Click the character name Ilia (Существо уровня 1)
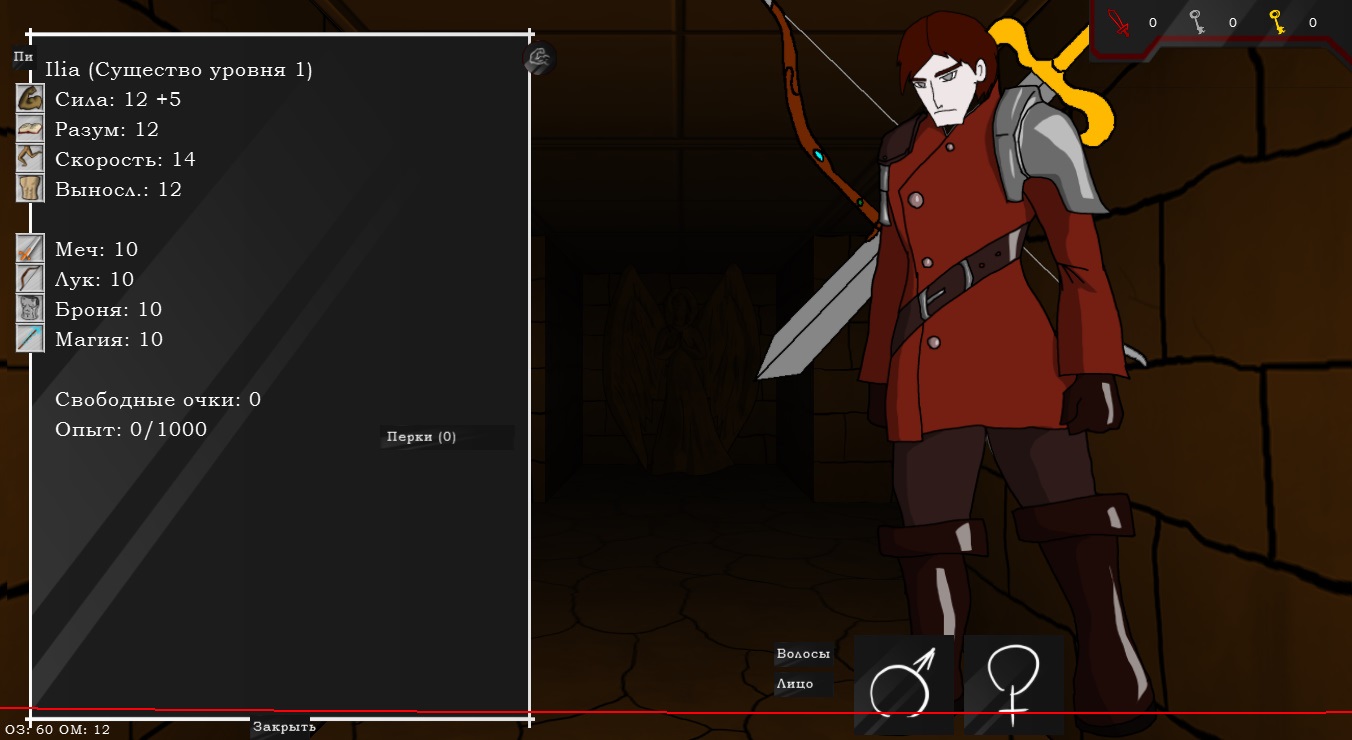Image resolution: width=1352 pixels, height=740 pixels. (179, 70)
